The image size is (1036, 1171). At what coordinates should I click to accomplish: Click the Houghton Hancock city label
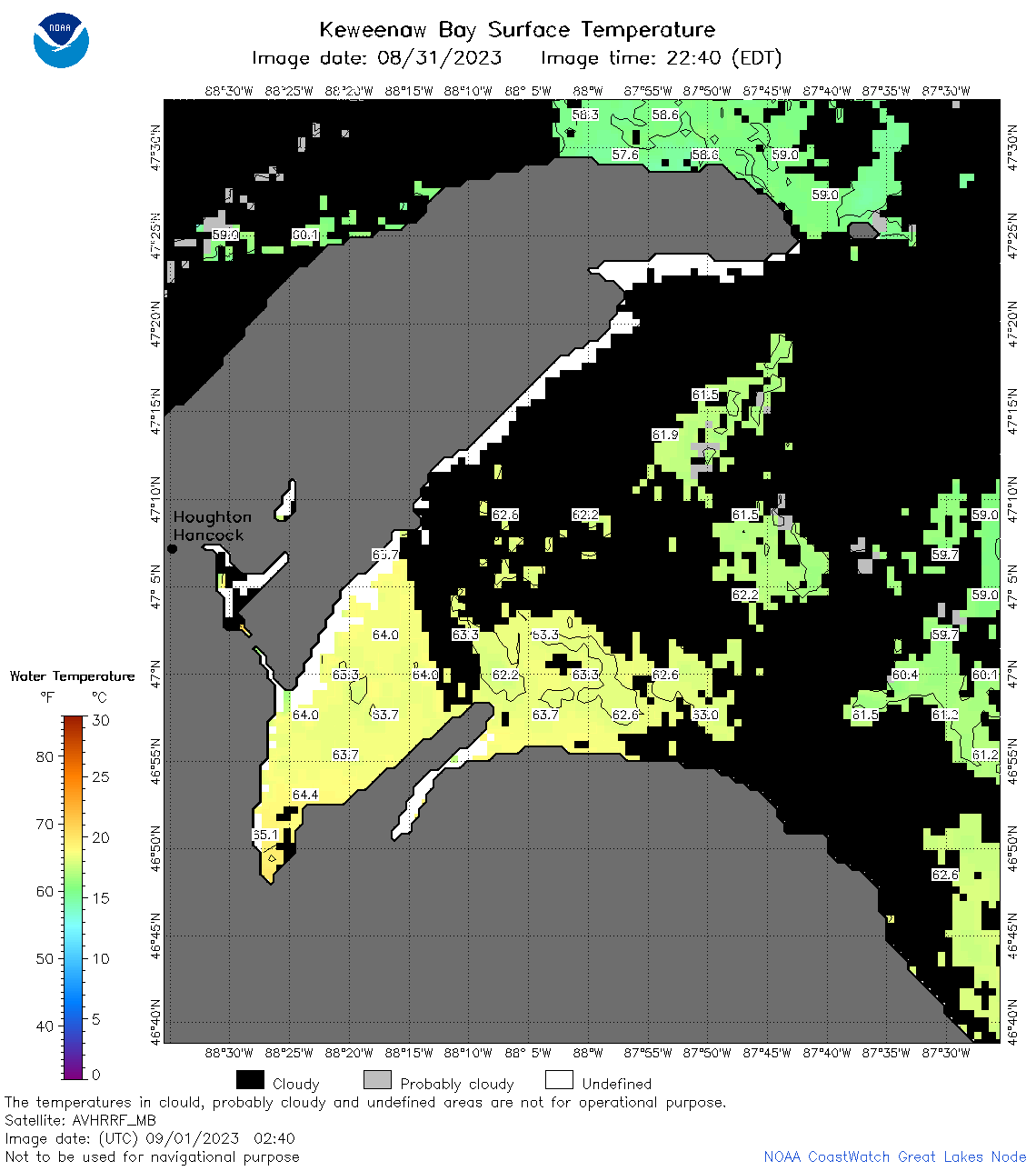[x=212, y=525]
